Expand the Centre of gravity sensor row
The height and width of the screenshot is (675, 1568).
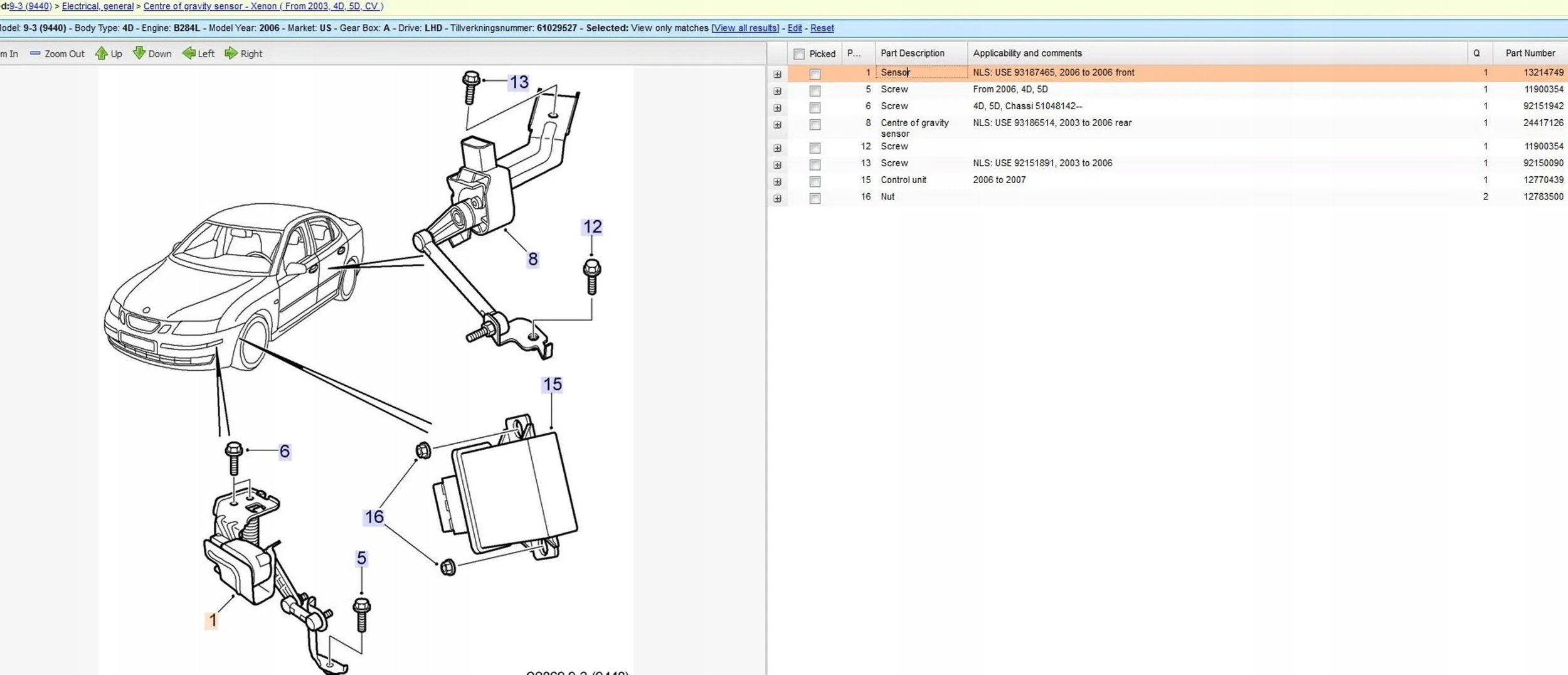[777, 125]
